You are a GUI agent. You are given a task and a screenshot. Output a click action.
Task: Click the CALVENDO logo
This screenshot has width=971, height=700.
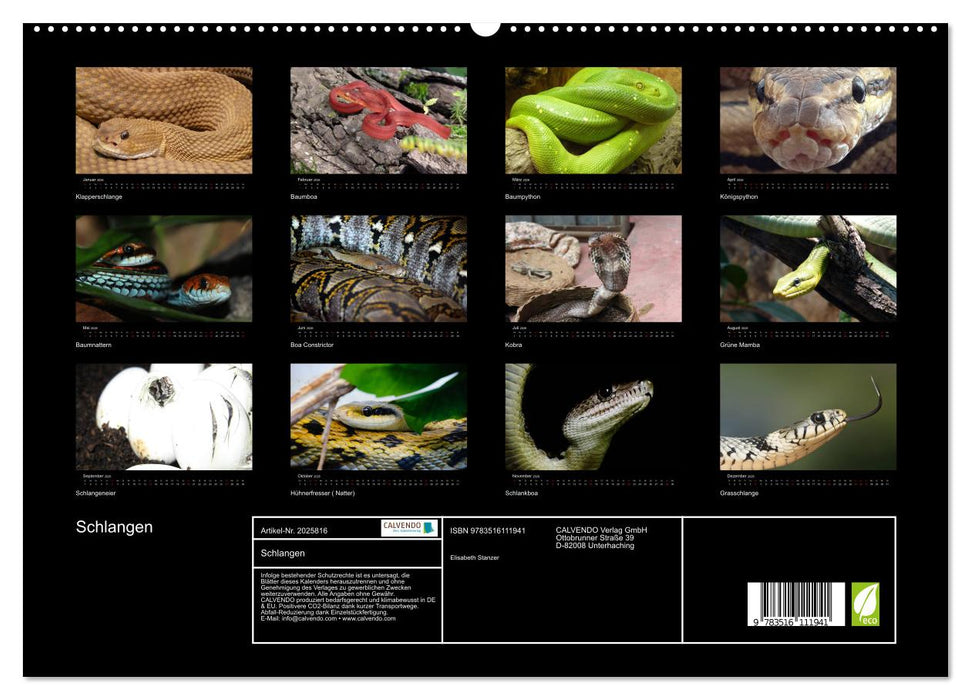point(408,528)
